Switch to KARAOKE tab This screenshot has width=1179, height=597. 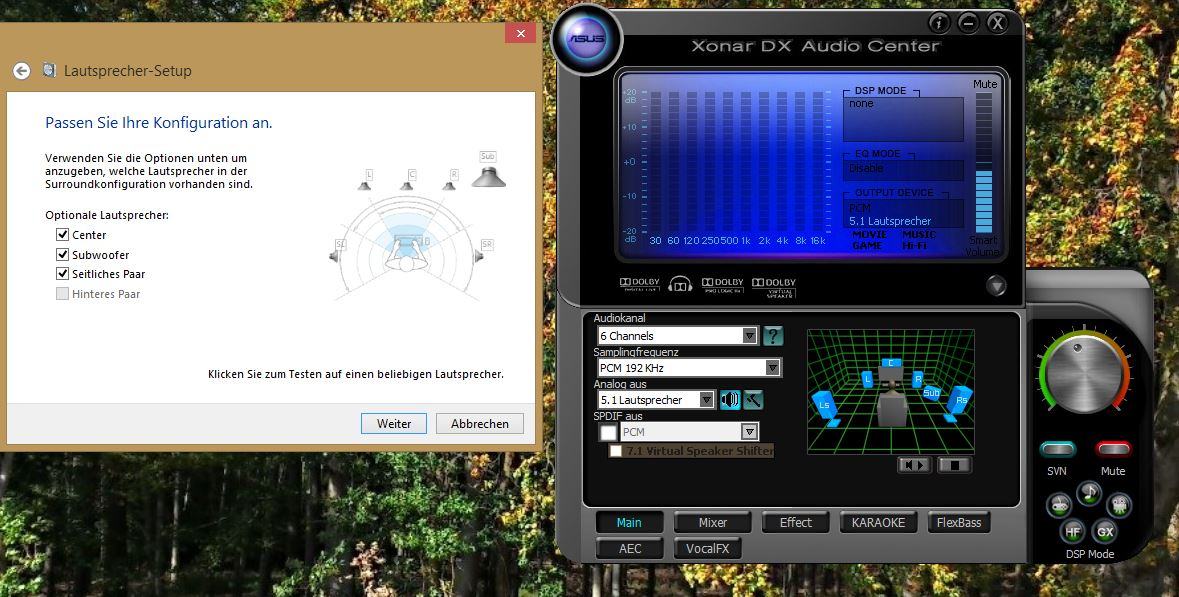[x=878, y=523]
